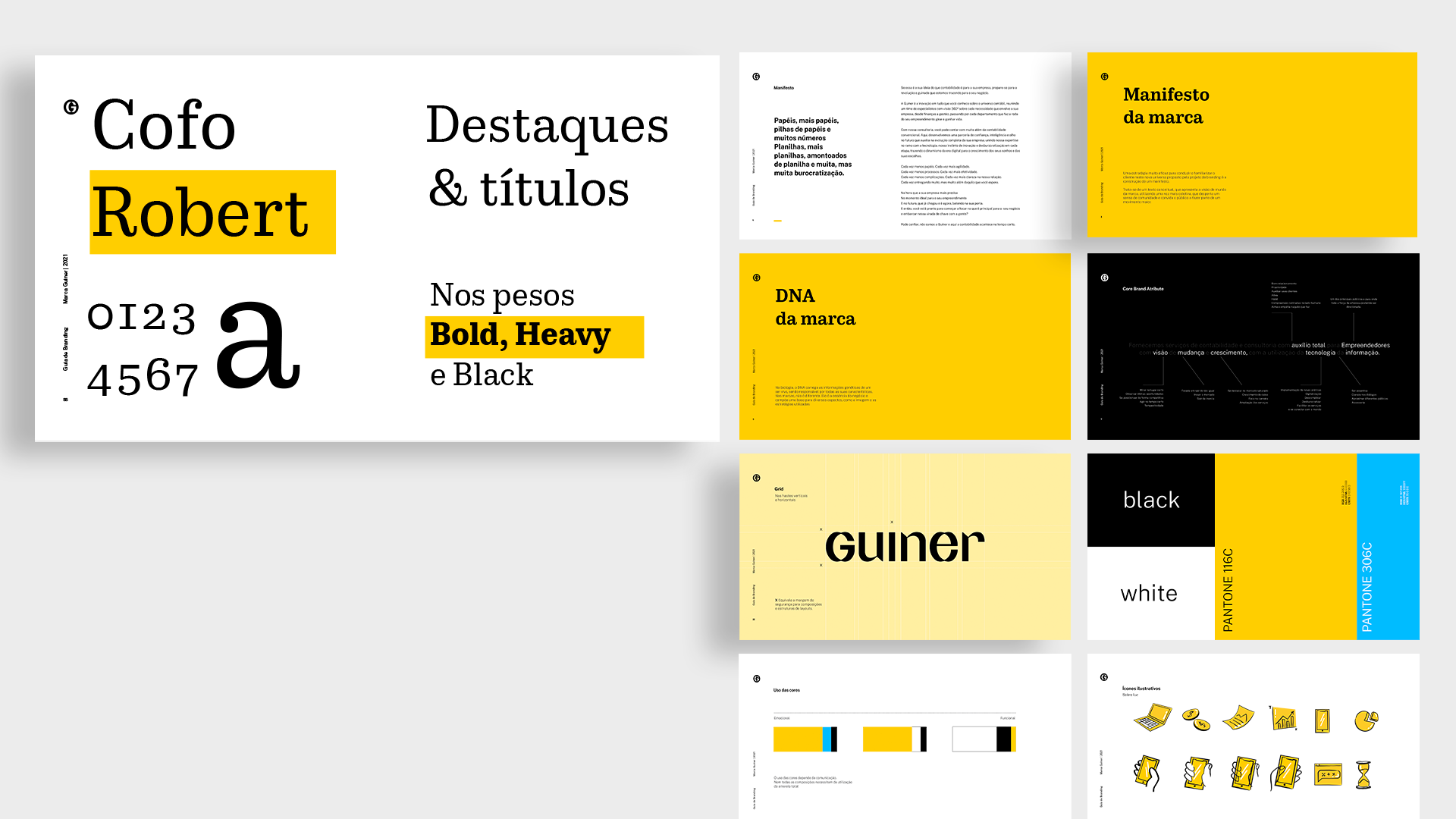Click the 'Ícones ilustrativos' heading
This screenshot has height=819, width=1456.
(1141, 689)
